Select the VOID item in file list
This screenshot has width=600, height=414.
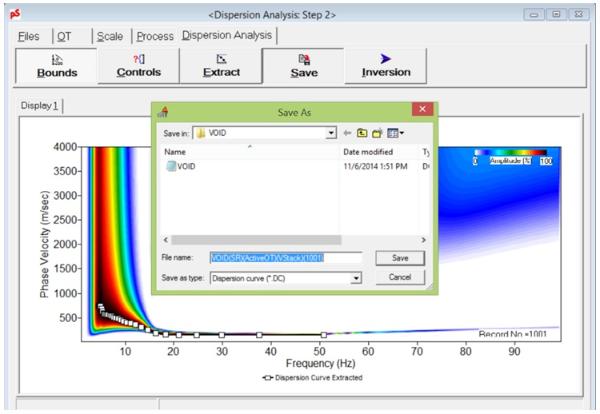(186, 167)
